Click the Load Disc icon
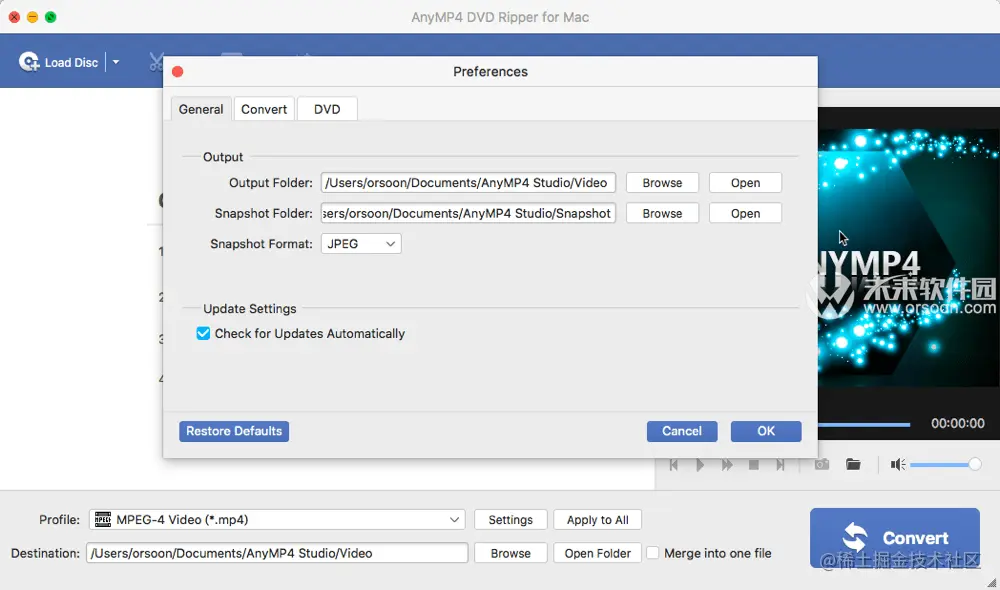The image size is (1000, 590). point(29,62)
